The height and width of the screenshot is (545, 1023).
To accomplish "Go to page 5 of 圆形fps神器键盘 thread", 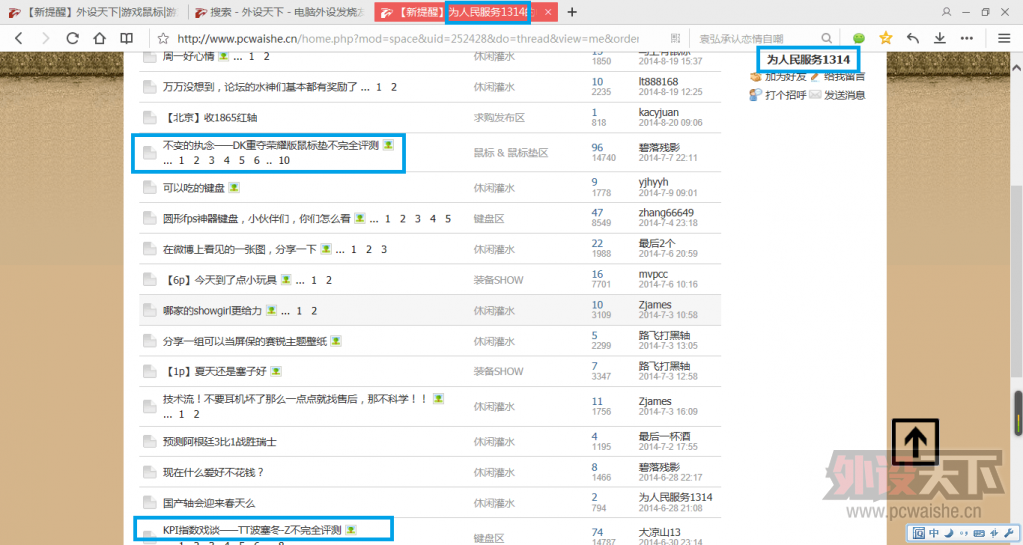I will (448, 218).
